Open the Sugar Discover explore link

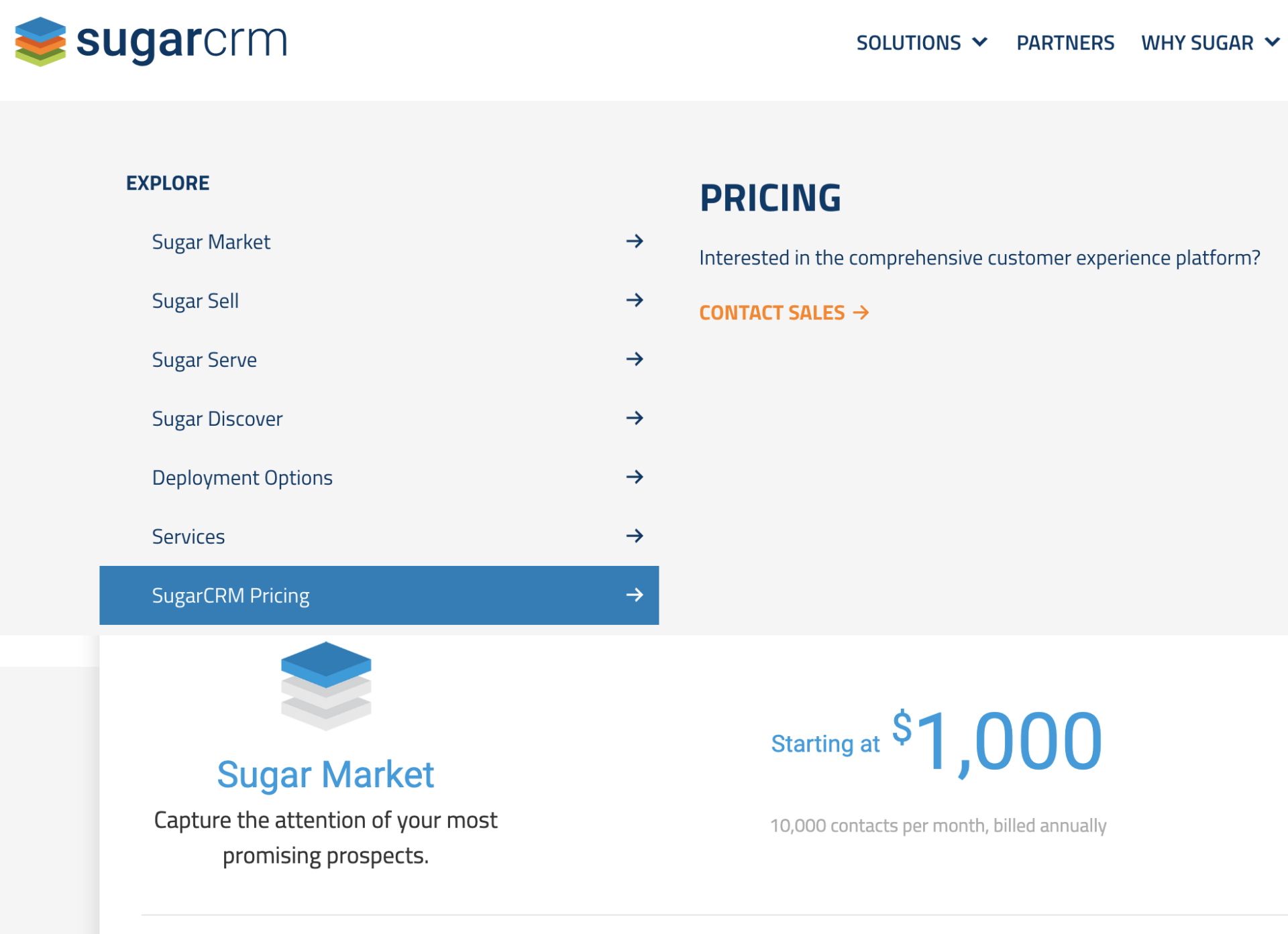217,419
